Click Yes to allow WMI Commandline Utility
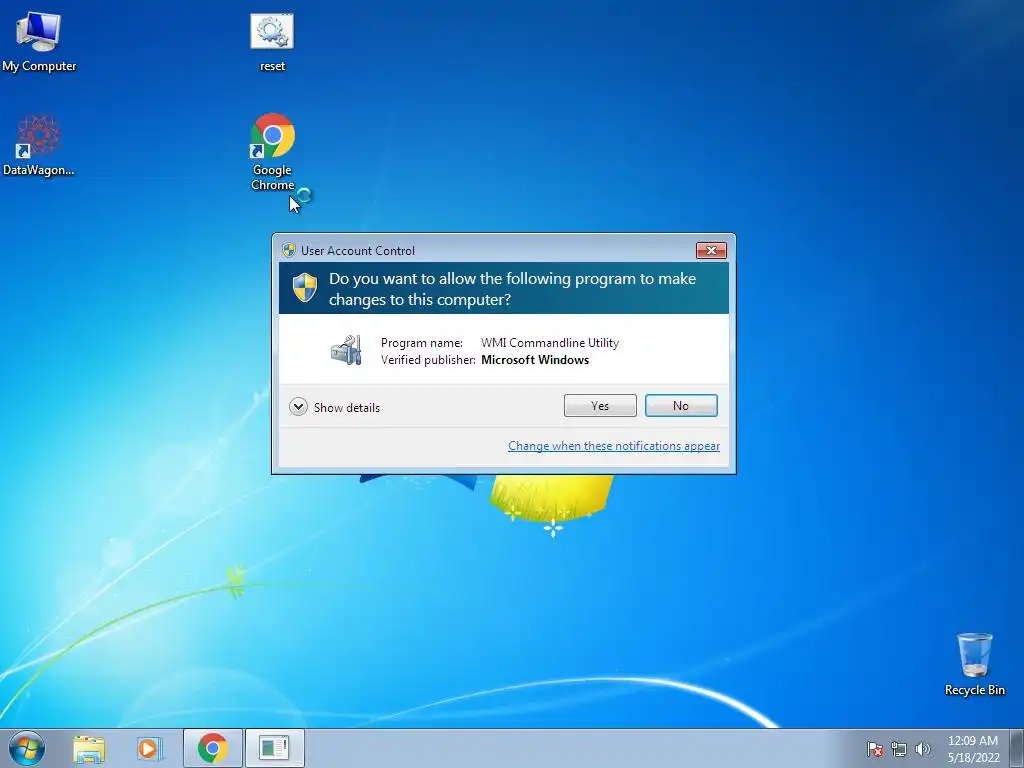Viewport: 1024px width, 768px height. click(x=600, y=406)
